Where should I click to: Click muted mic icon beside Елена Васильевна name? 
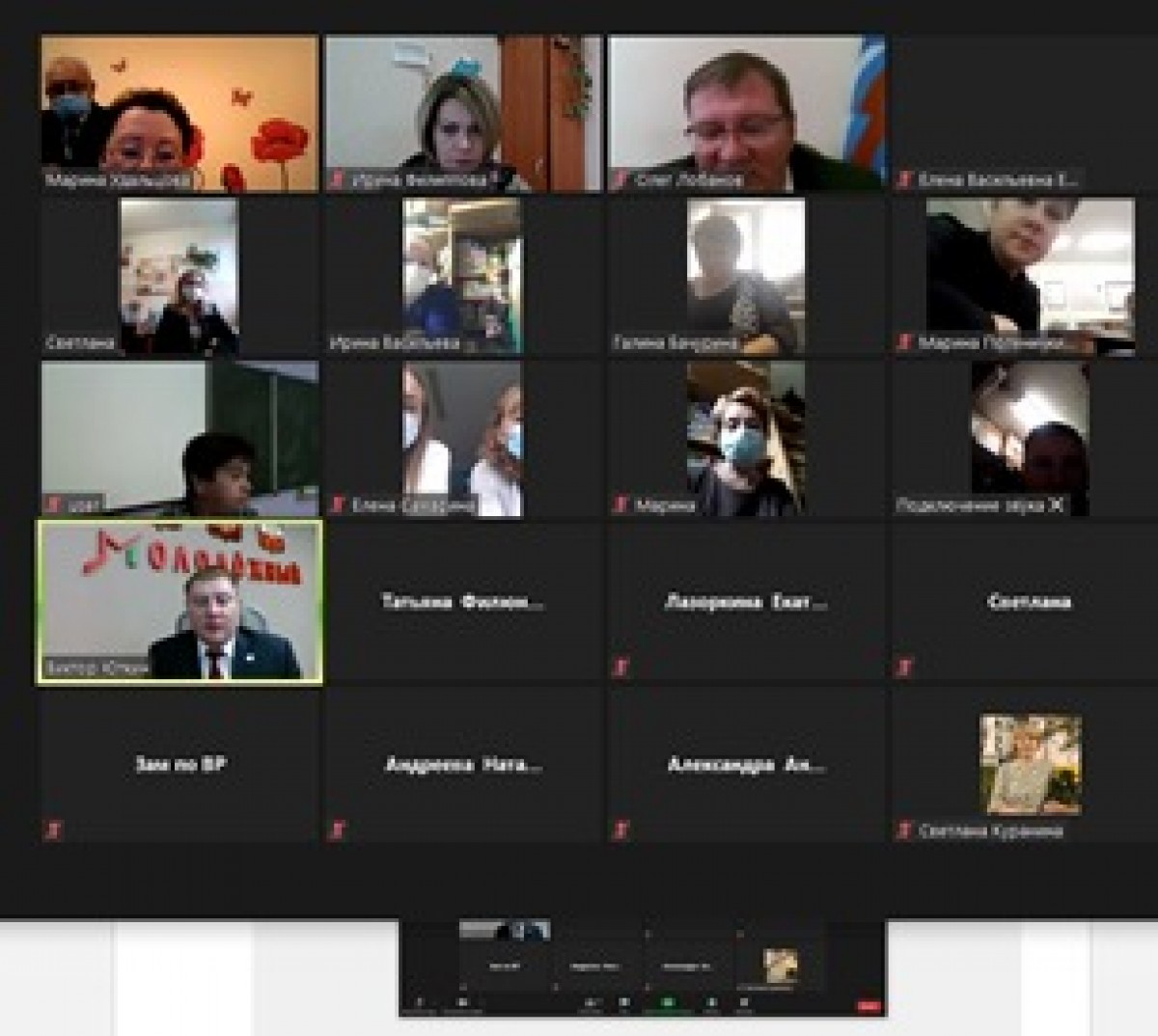905,179
